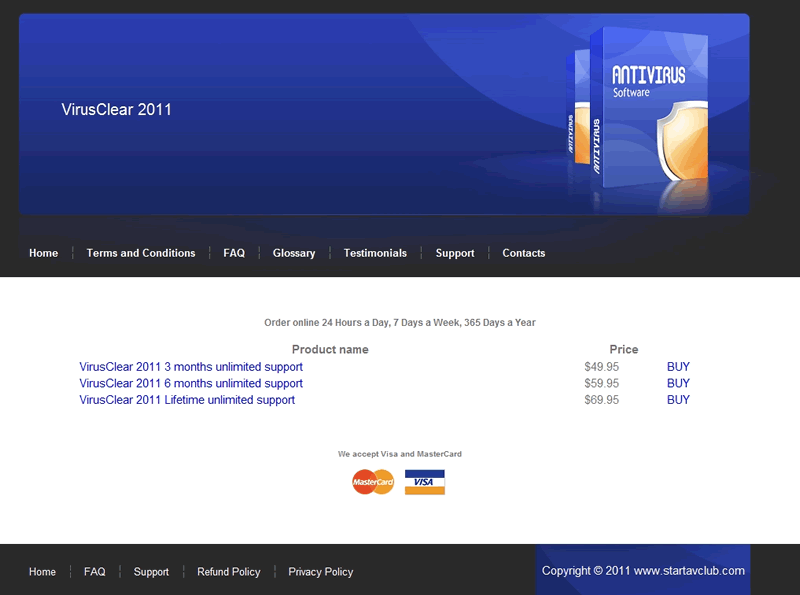Select VirusClear 2011 3 months unlimited support
800x595 pixels.
coord(191,367)
